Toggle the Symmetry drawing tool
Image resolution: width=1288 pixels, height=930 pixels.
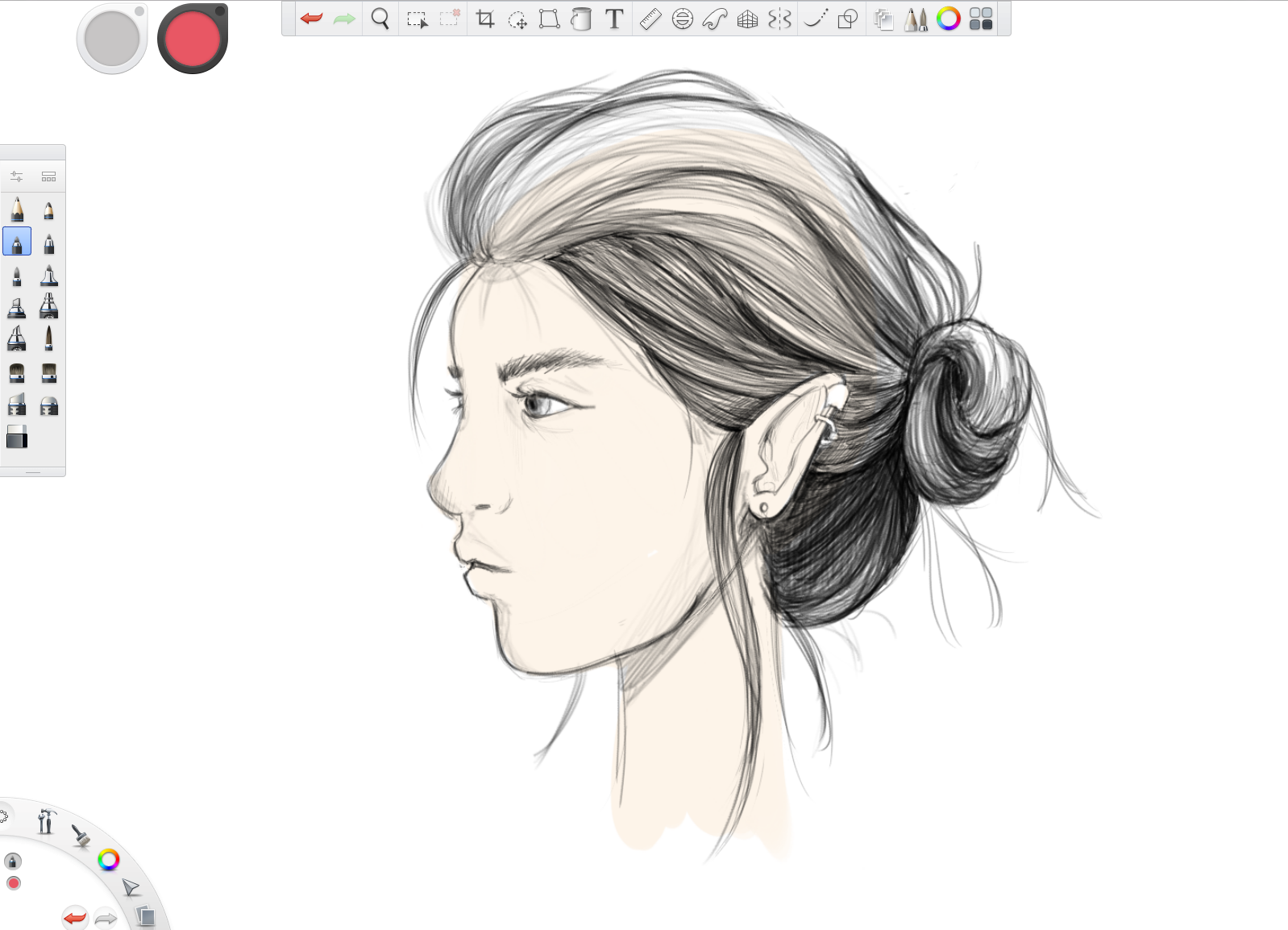coord(779,19)
